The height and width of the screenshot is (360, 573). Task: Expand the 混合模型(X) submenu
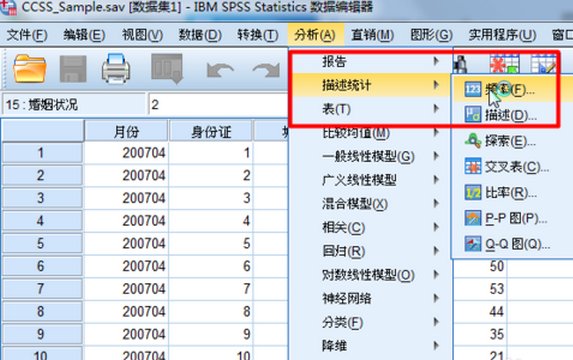[371, 204]
